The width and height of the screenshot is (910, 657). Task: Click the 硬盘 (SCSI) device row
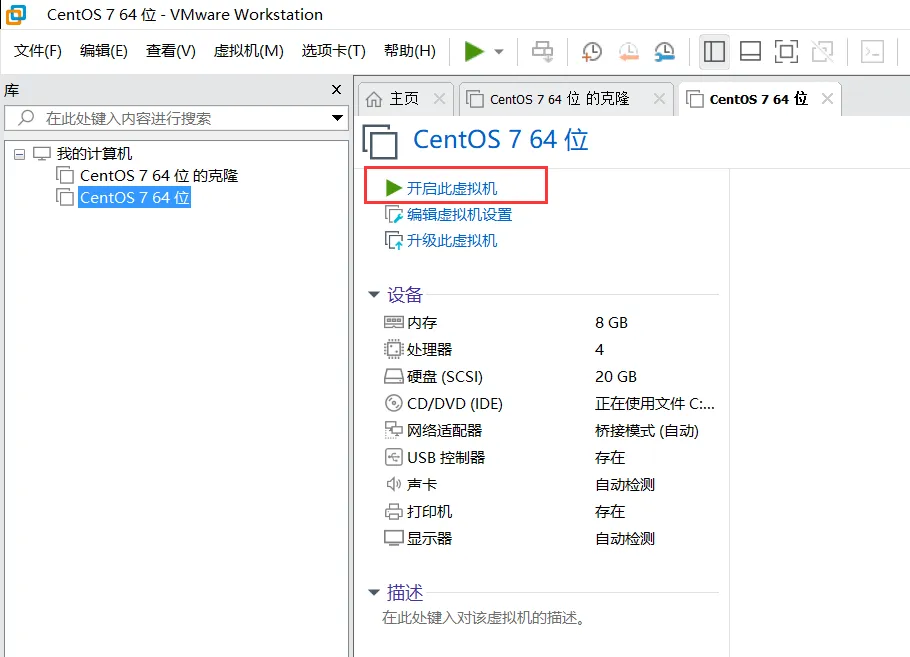pos(550,377)
